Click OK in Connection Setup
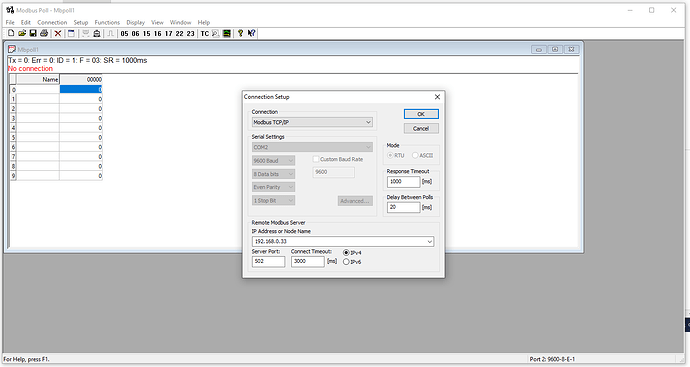 click(x=421, y=114)
